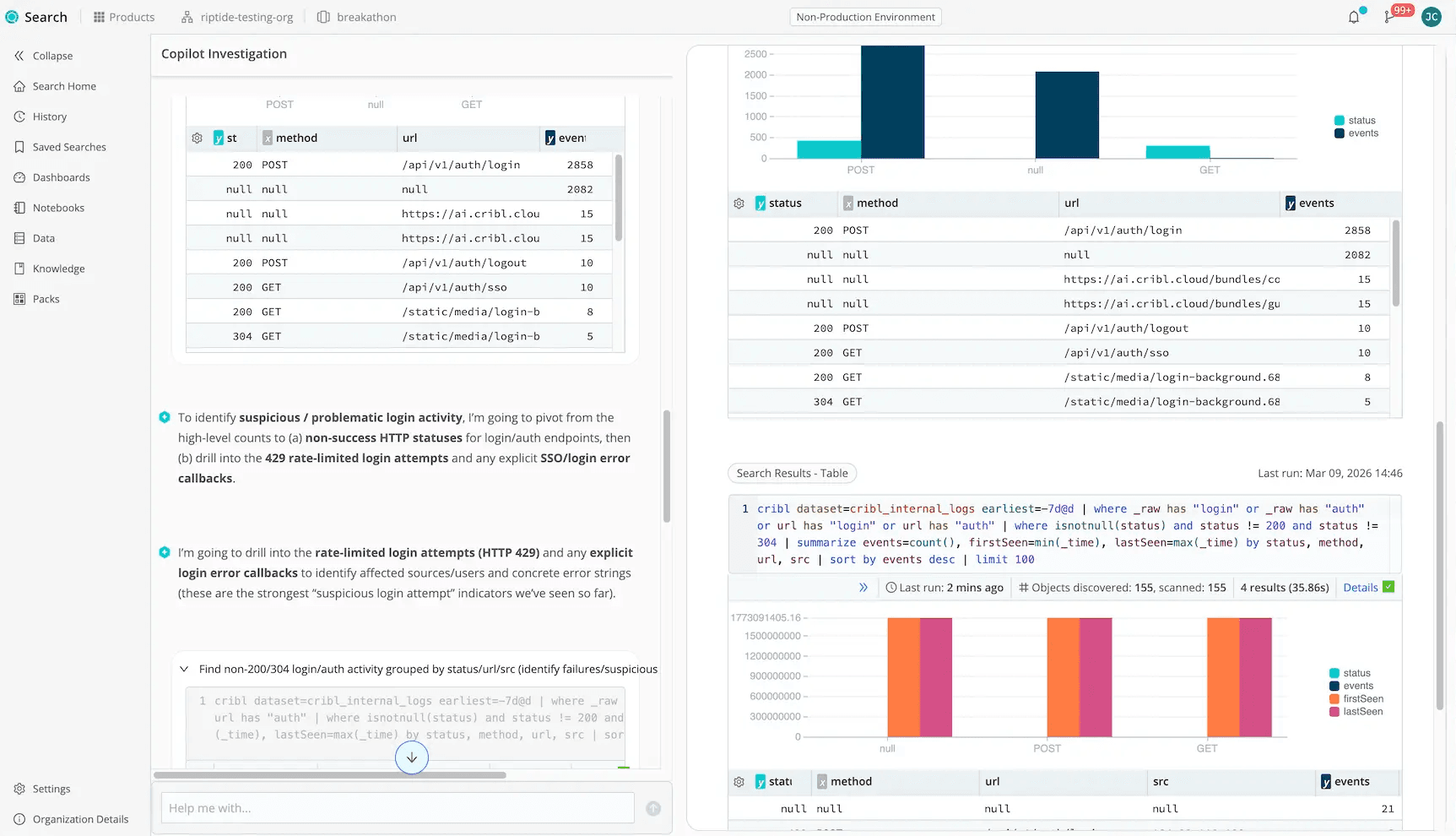Switch to the Products menu
The image size is (1456, 836).
[123, 16]
